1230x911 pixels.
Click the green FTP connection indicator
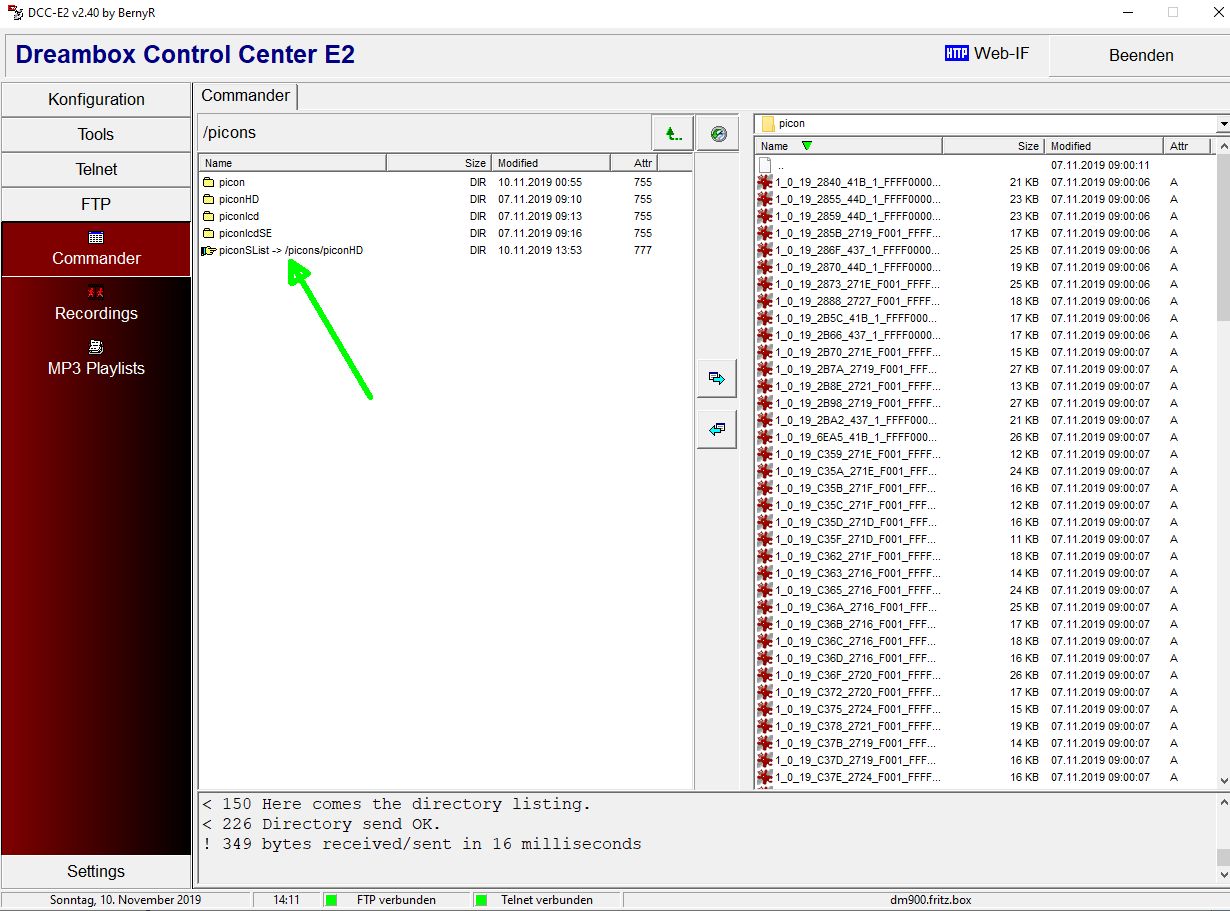[x=331, y=900]
